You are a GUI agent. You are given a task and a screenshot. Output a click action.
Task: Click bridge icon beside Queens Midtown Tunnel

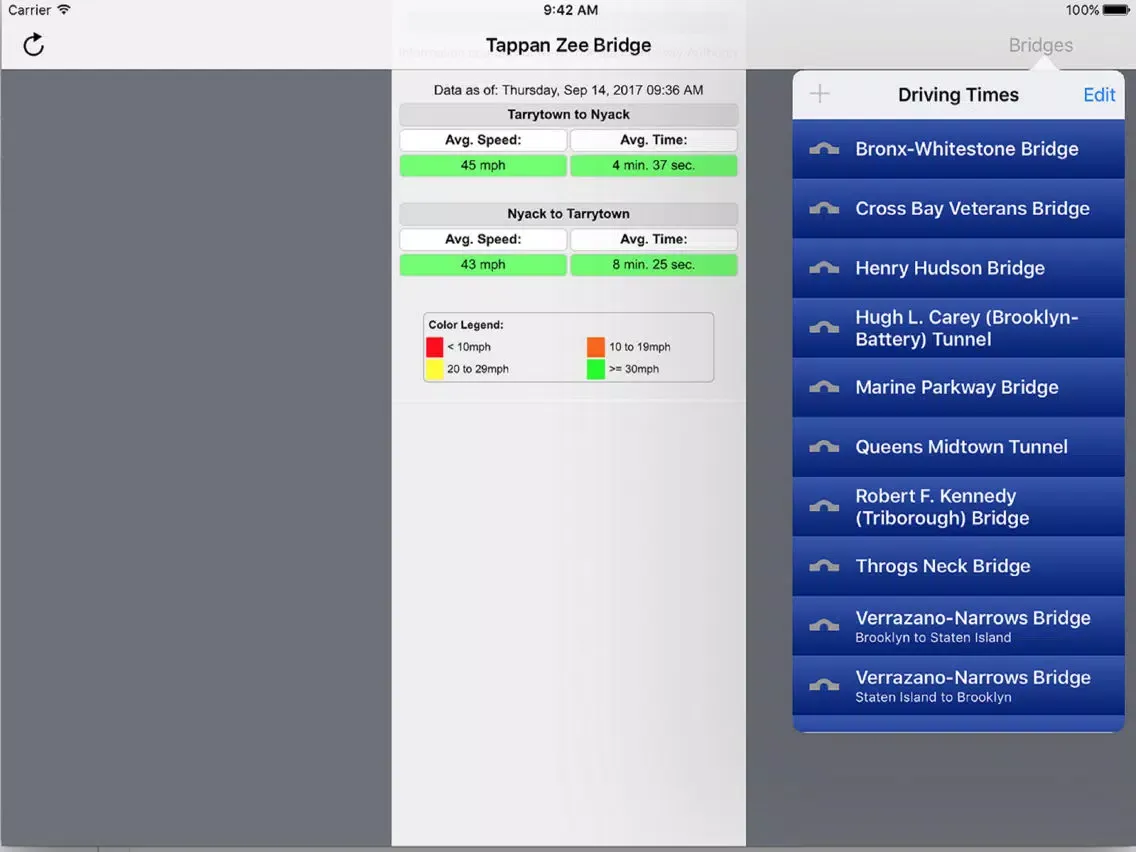824,447
